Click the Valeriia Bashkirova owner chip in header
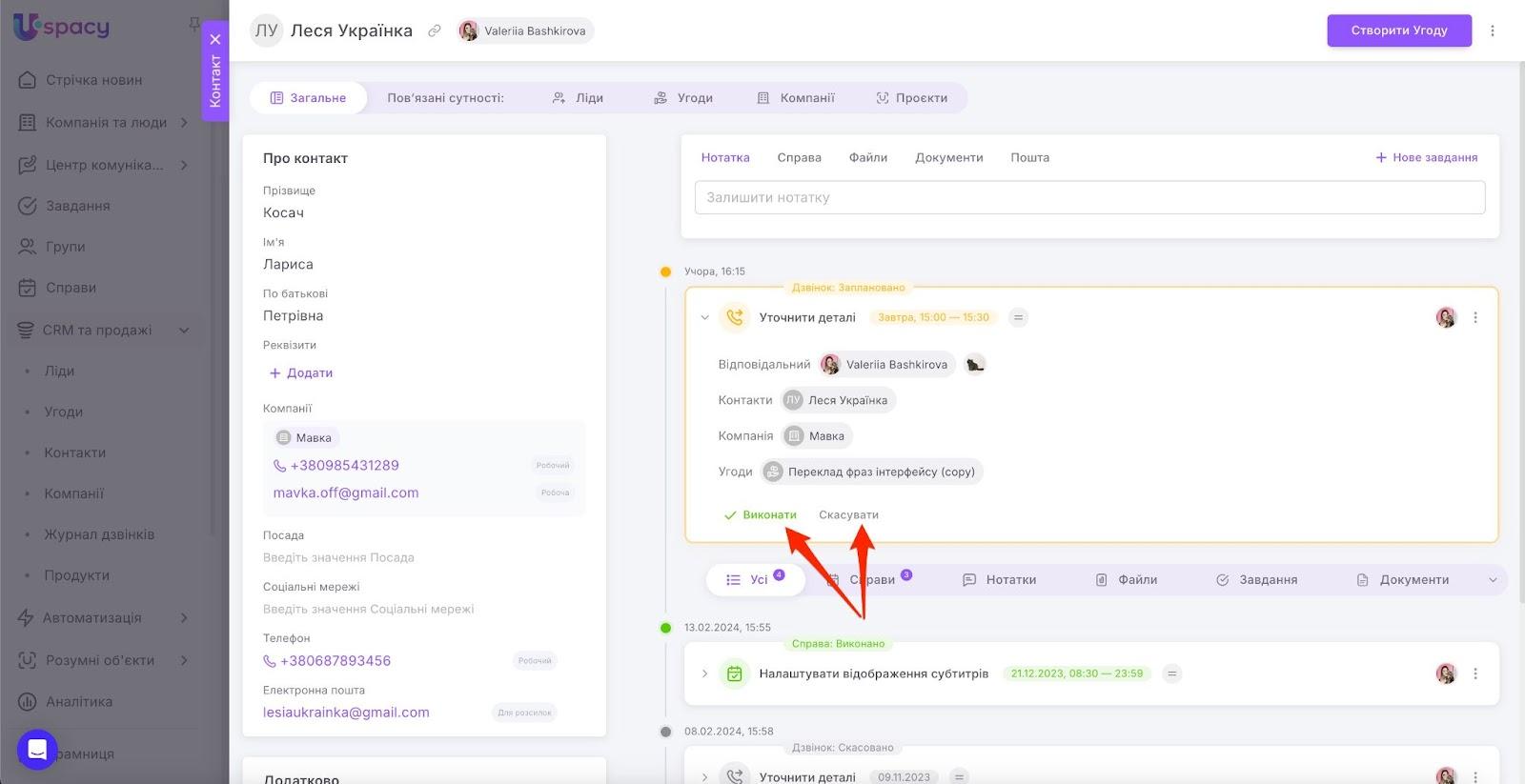This screenshot has height=784, width=1525. (x=525, y=30)
